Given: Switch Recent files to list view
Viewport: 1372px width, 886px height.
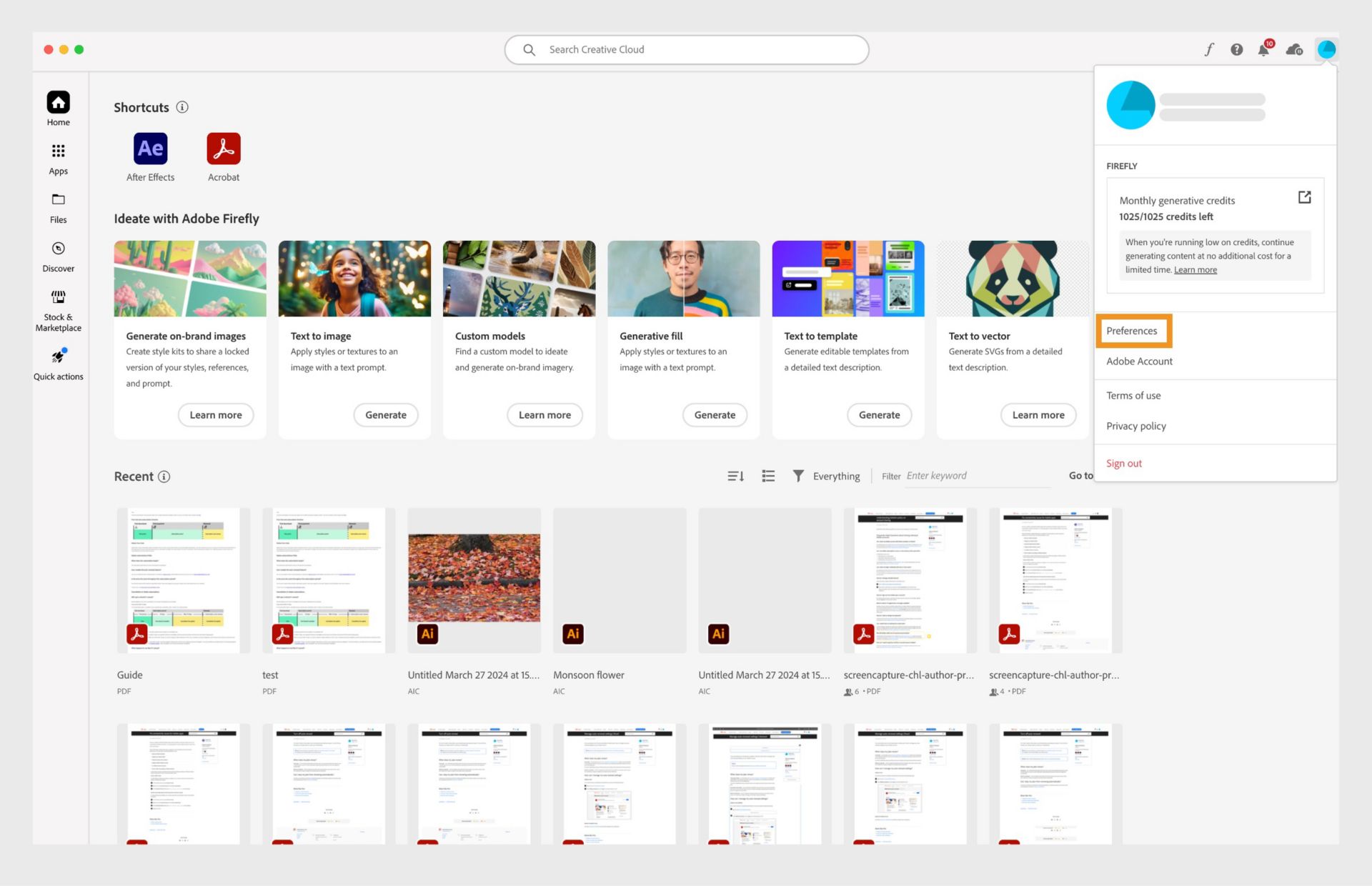Looking at the screenshot, I should 768,476.
